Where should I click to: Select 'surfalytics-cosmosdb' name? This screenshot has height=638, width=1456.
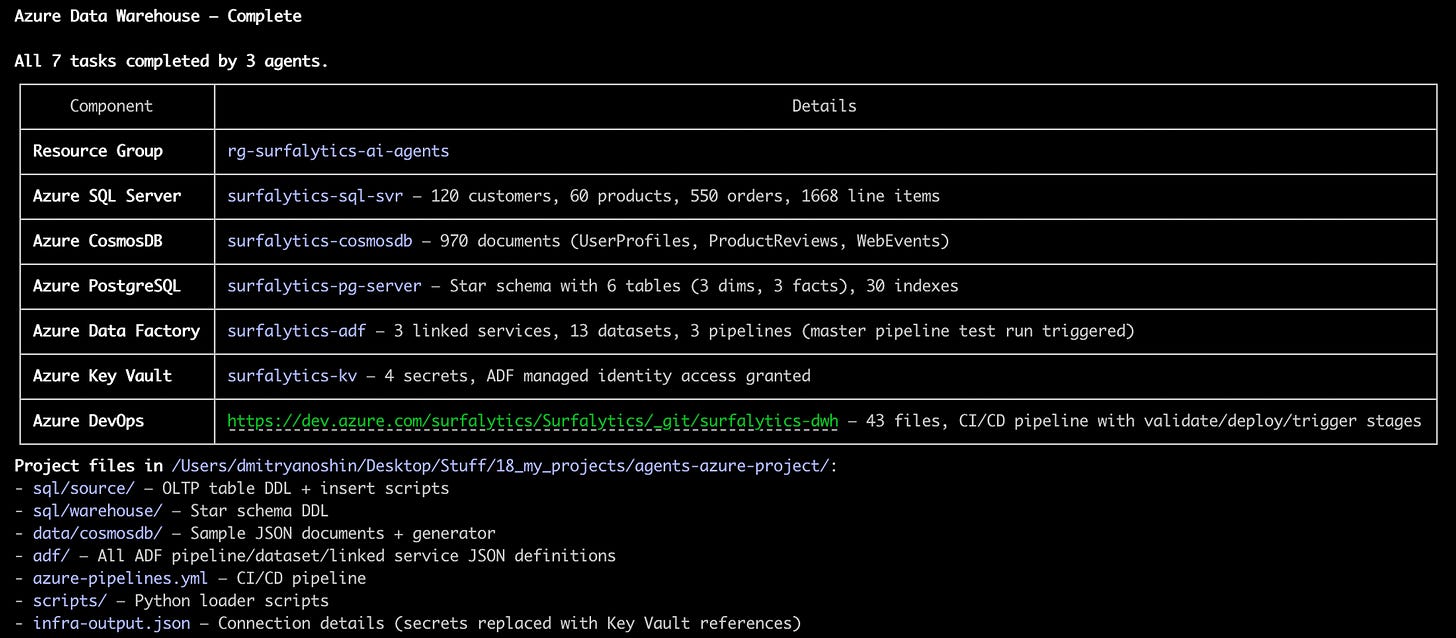[320, 241]
